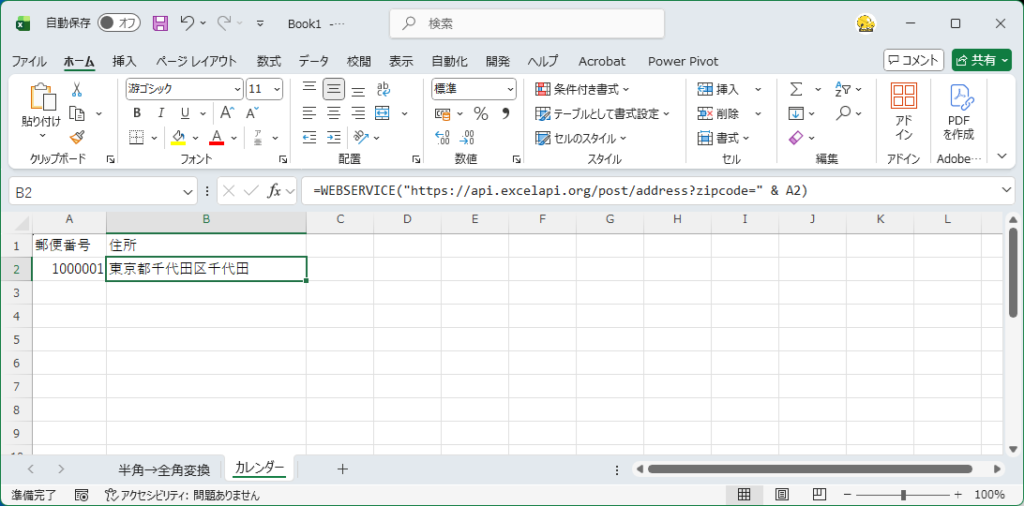The height and width of the screenshot is (506, 1024).
Task: Click the Format Painter brush icon
Action: click(77, 137)
